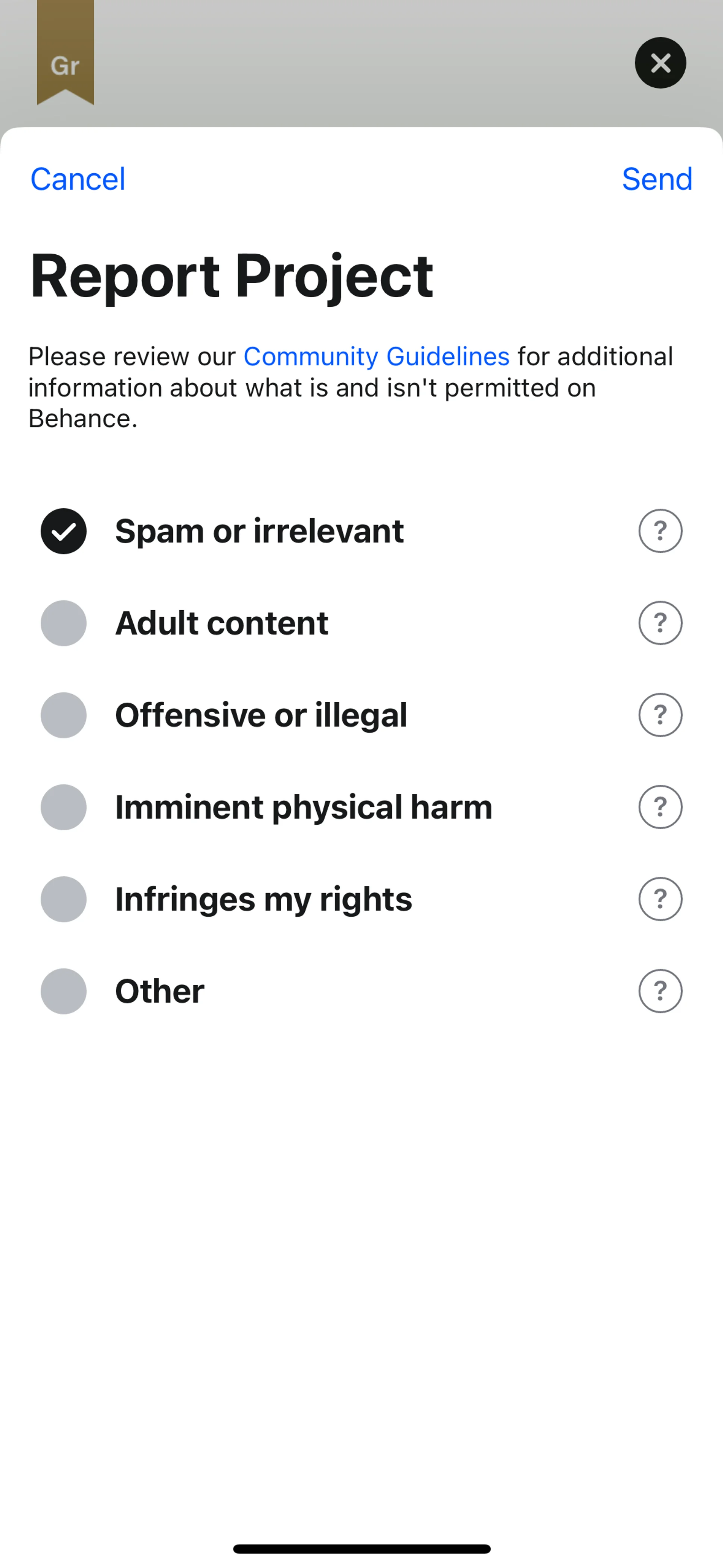View help for Infringes my rights
Viewport: 723px width, 1568px height.
[660, 899]
